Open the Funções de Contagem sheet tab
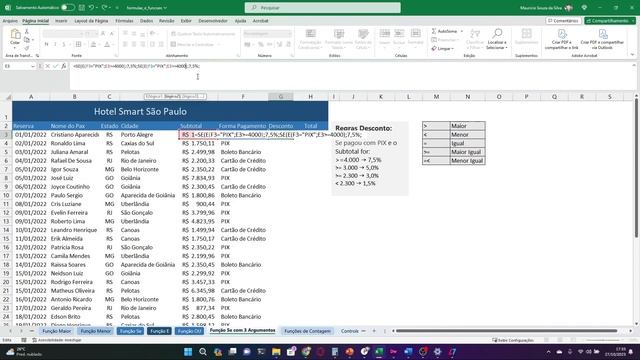 tap(307, 331)
